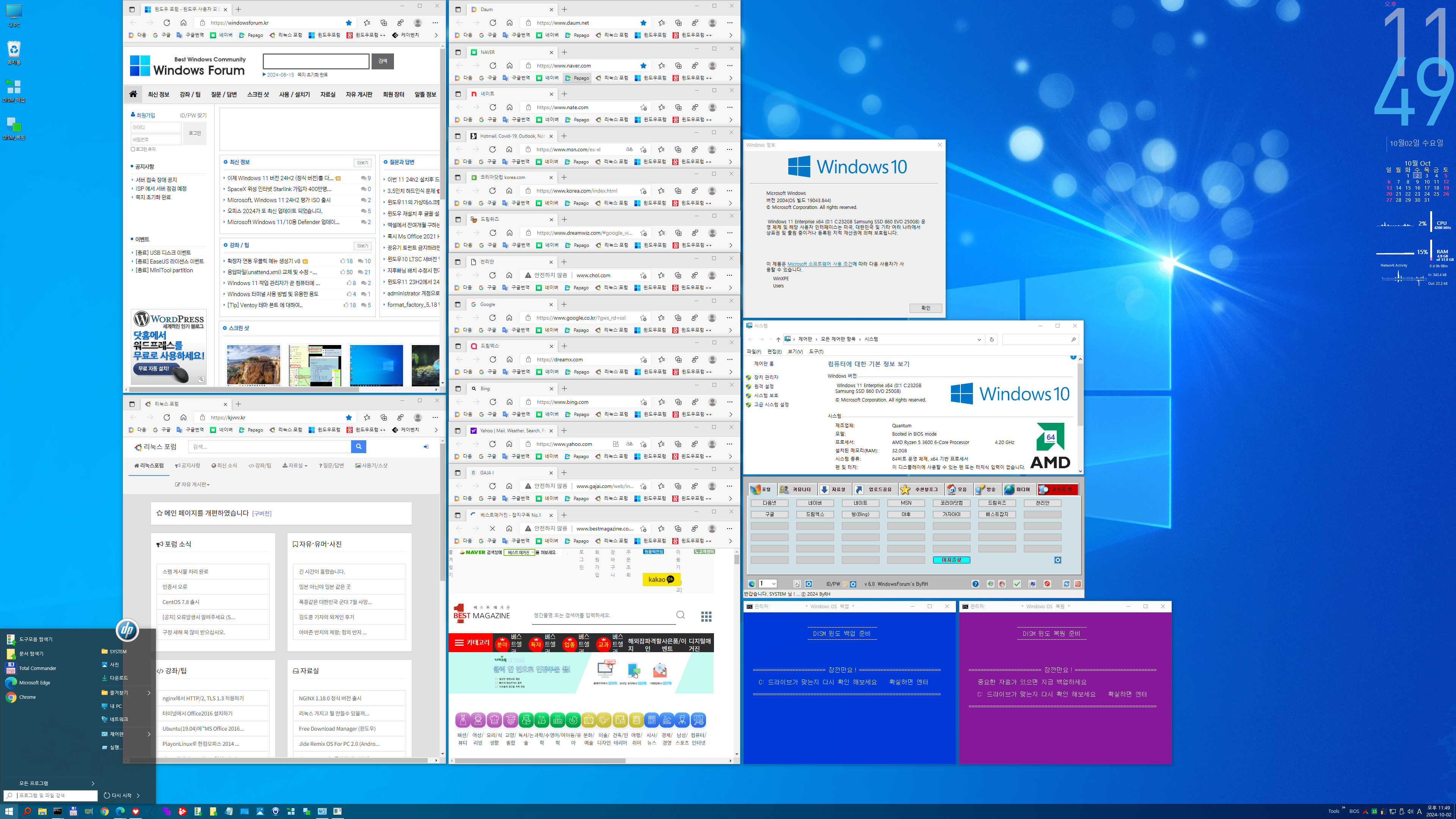Click the favorite star in the NAVER window address bar
Screen dimensions: 1456x819
[x=643, y=66]
